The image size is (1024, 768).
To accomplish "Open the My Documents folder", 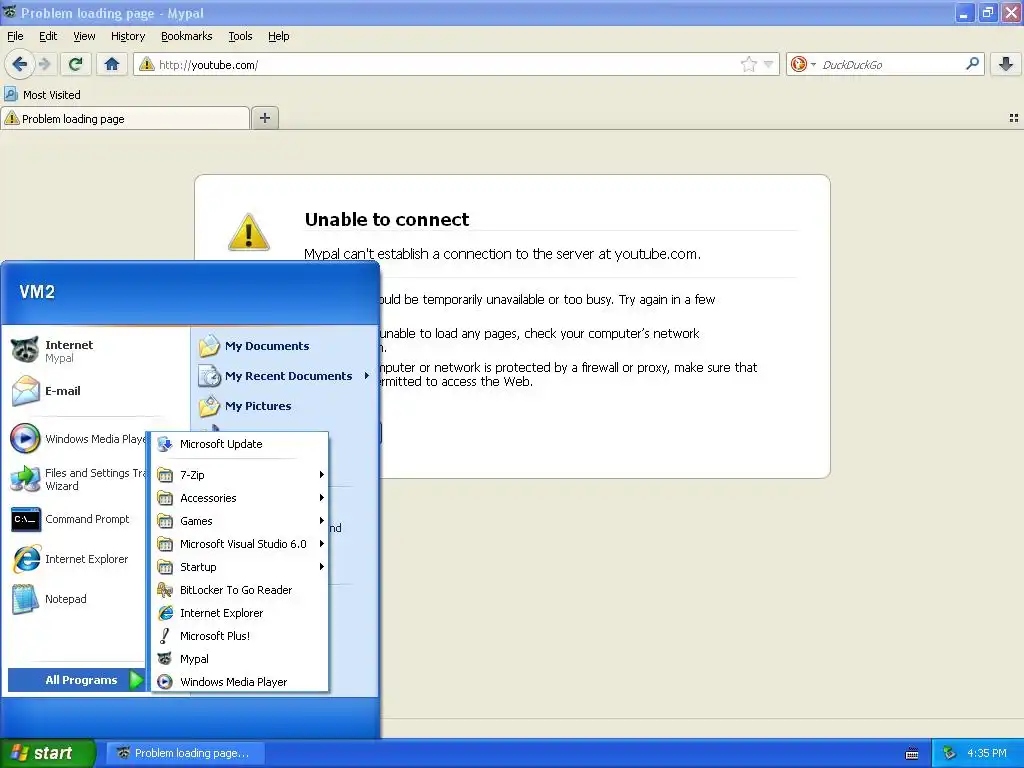I will click(285, 346).
